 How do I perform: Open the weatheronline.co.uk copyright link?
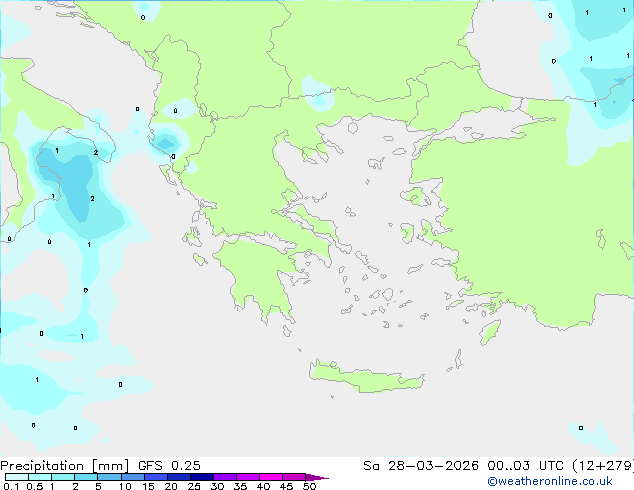pos(549,481)
